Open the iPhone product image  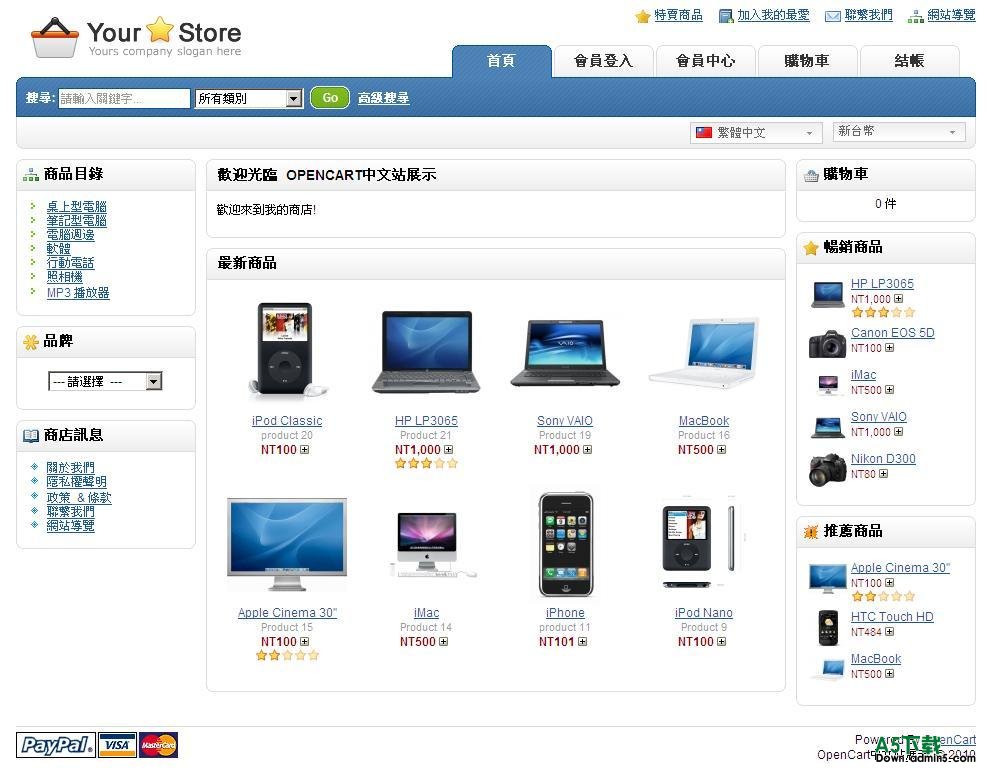click(565, 544)
